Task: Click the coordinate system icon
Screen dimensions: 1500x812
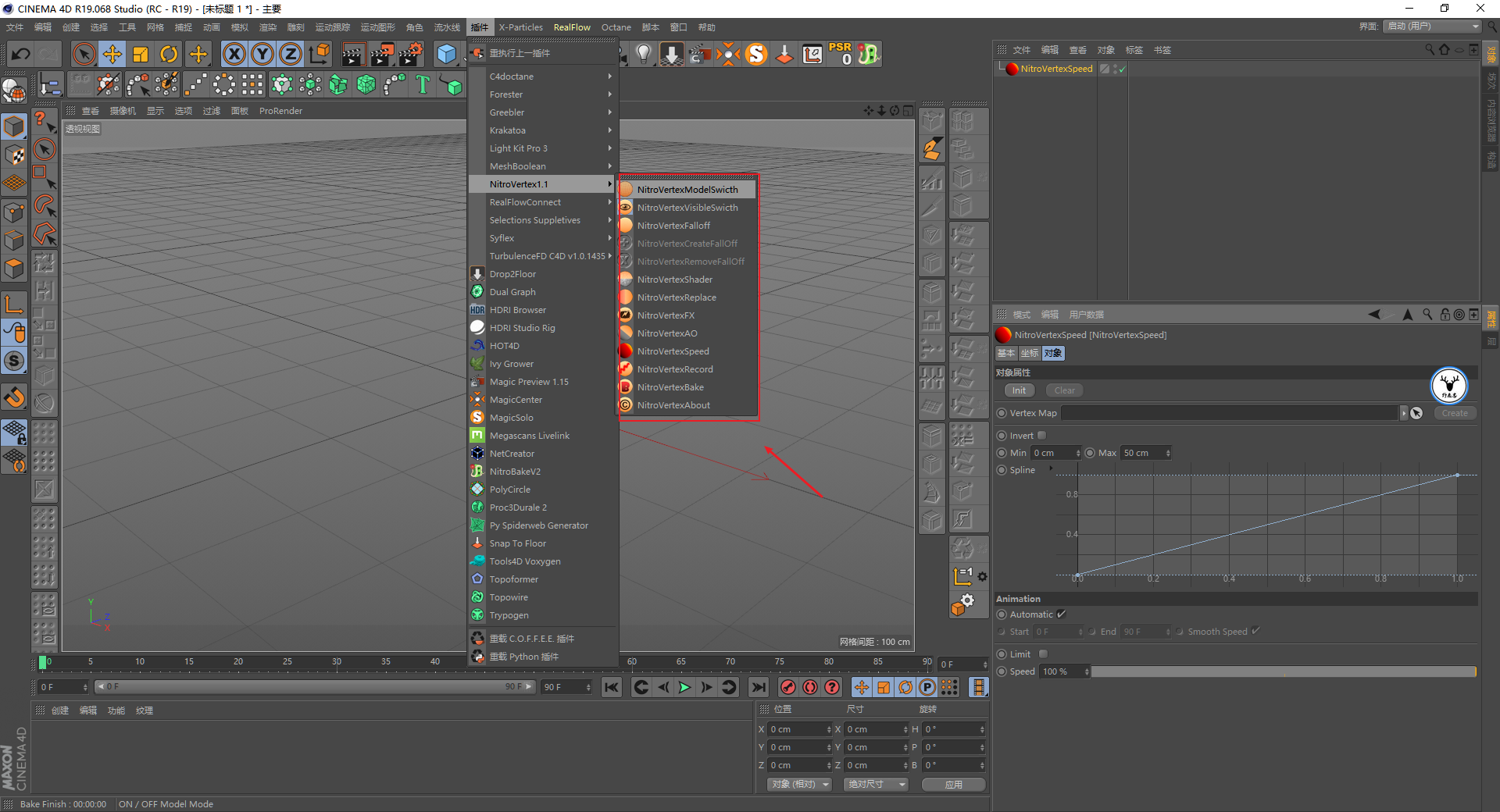Action: [x=320, y=54]
